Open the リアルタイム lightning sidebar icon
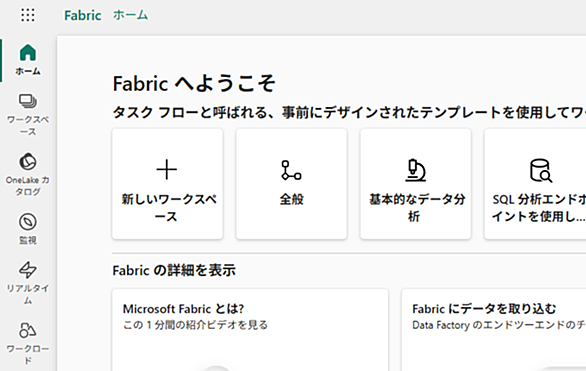The width and height of the screenshot is (586, 371). tap(28, 270)
